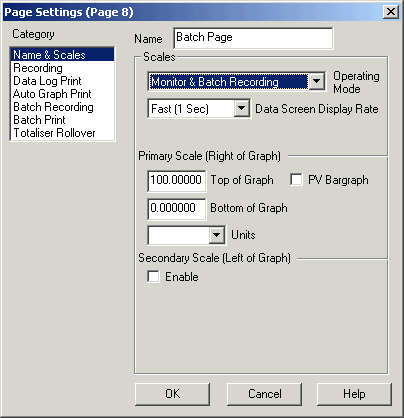The height and width of the screenshot is (418, 404).
Task: Enable the PV Bargraph checkbox
Action: pos(296,180)
